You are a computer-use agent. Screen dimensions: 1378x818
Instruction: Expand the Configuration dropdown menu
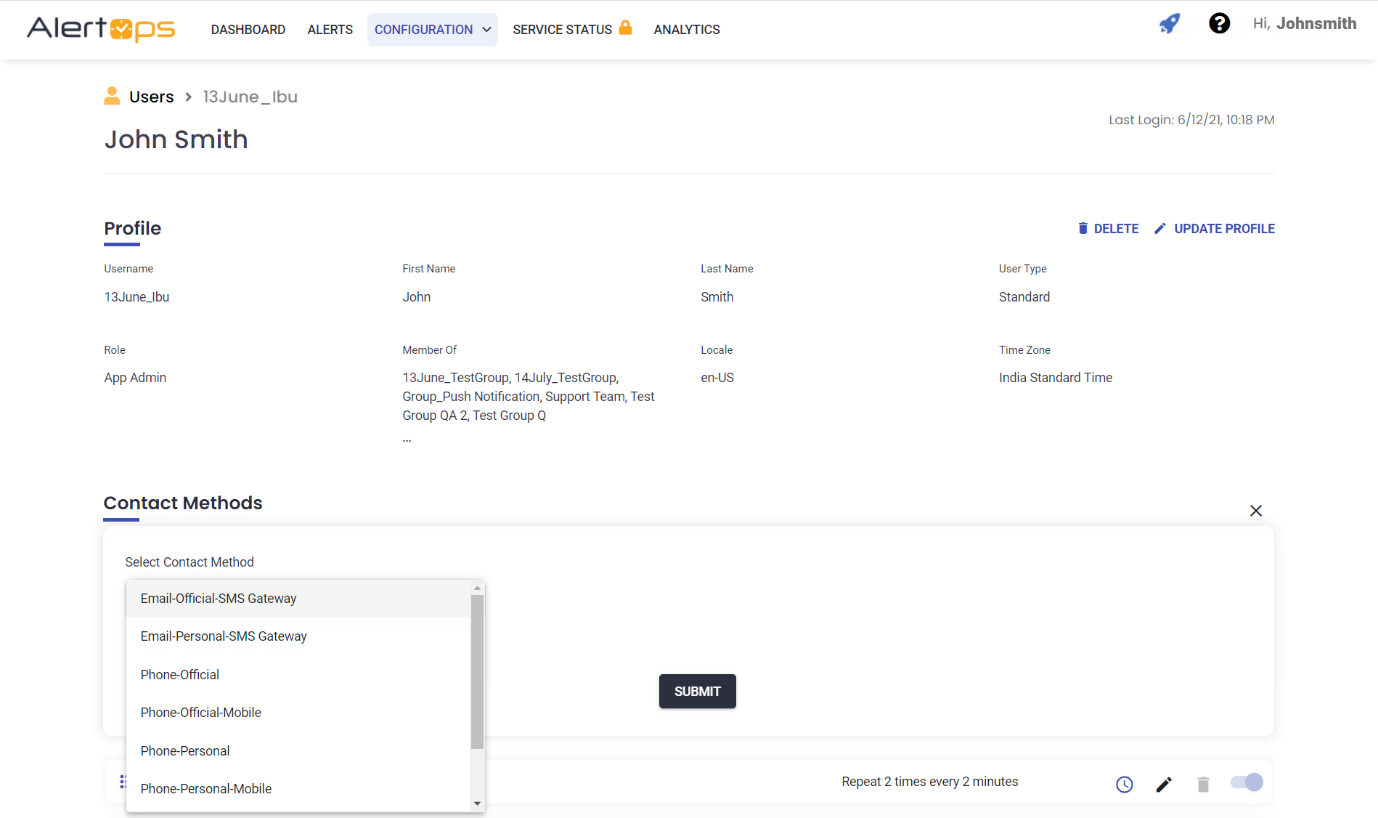point(432,30)
